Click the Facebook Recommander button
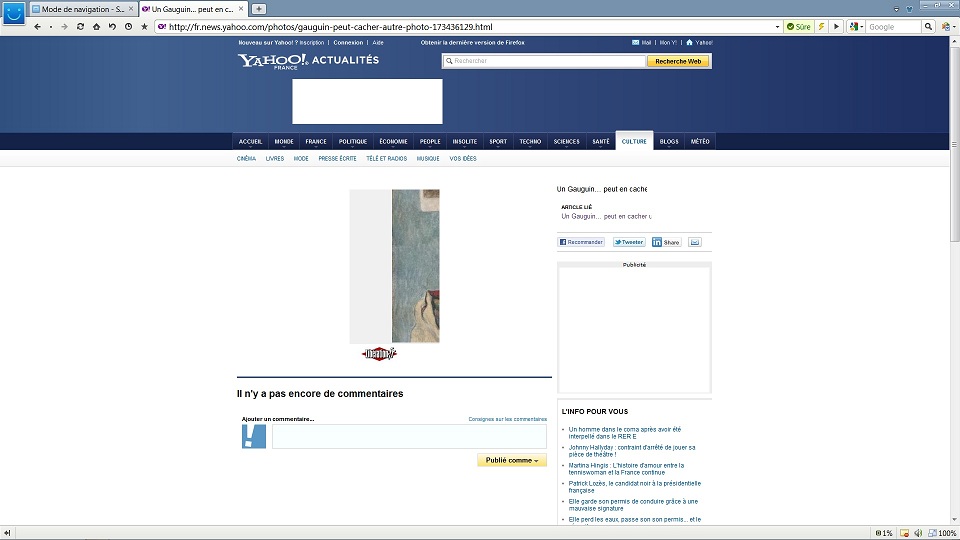The image size is (960, 540). [581, 242]
